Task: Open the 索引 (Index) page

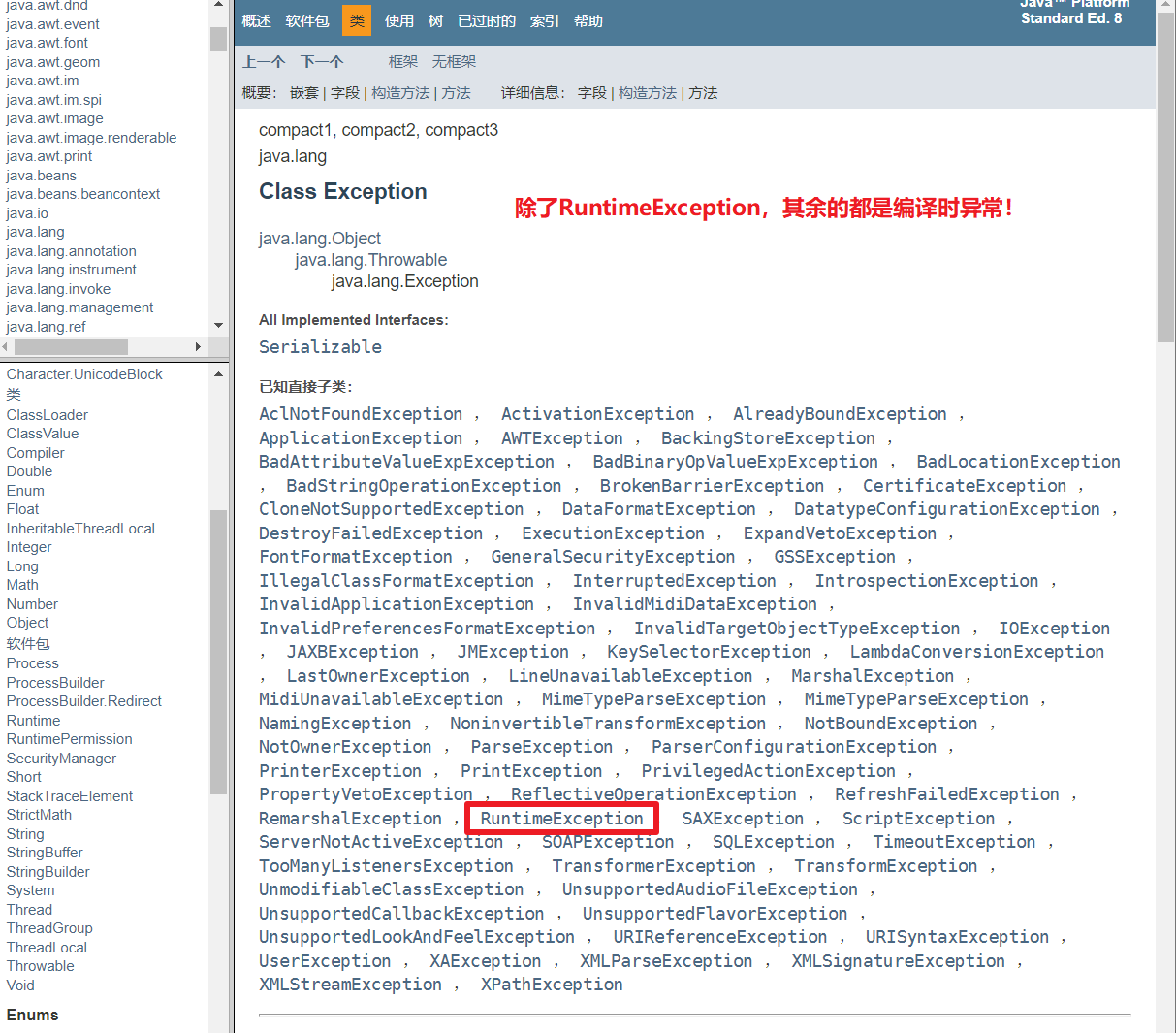Action: tap(544, 20)
